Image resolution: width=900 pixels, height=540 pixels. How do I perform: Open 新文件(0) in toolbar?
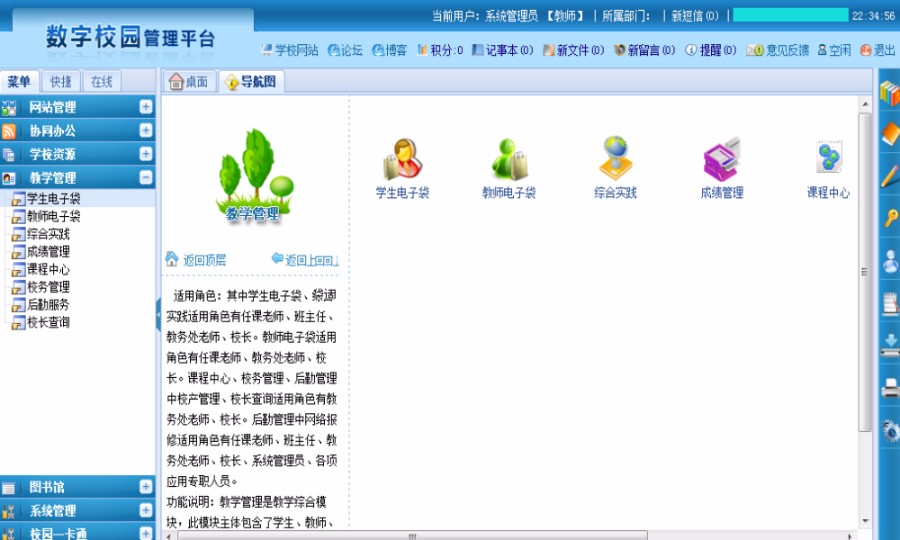pos(573,50)
